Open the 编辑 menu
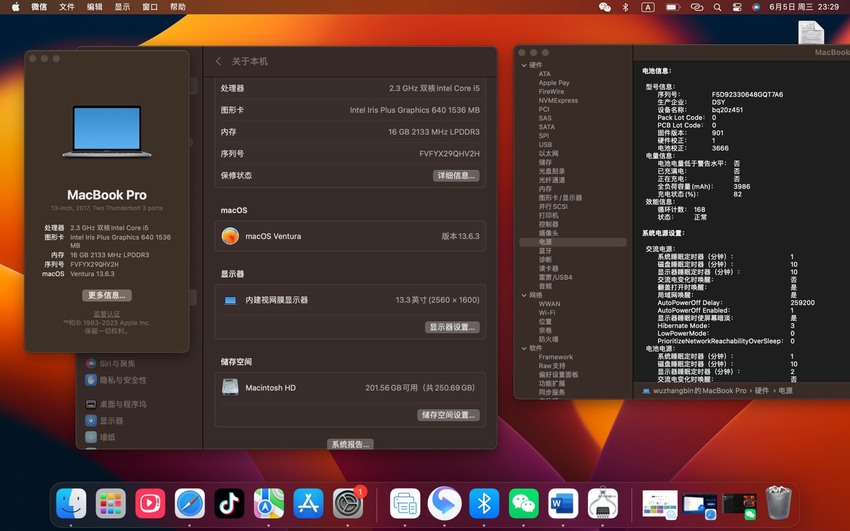The height and width of the screenshot is (531, 850). 94,7
